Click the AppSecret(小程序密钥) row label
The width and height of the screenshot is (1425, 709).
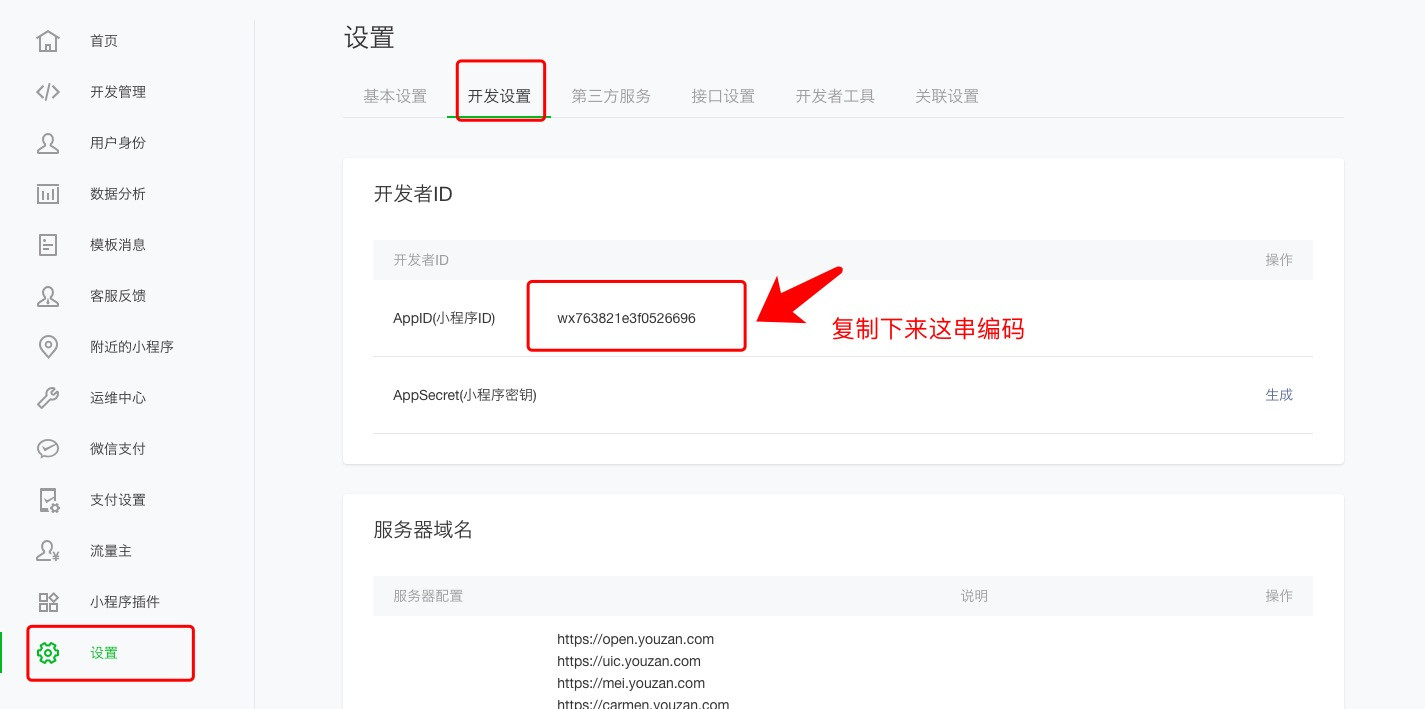click(465, 395)
